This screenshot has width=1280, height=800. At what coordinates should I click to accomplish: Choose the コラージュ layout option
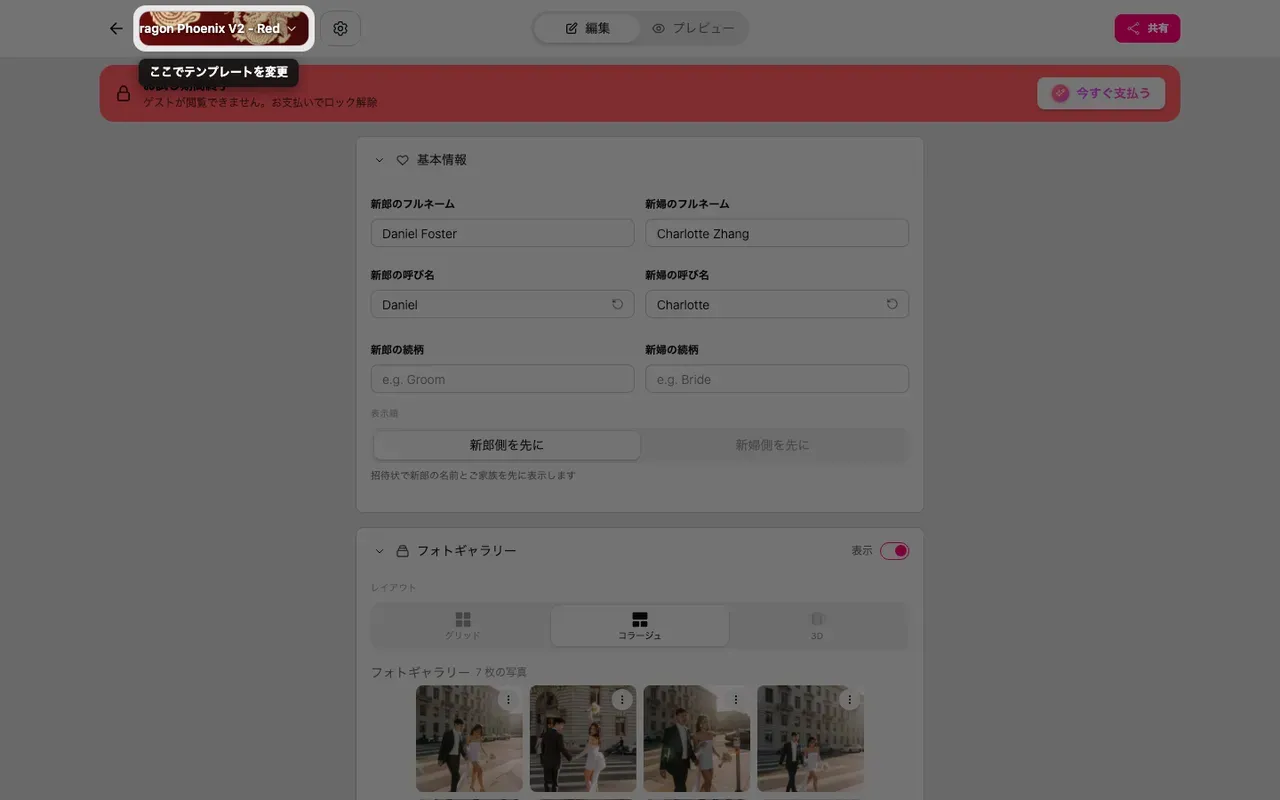point(640,626)
